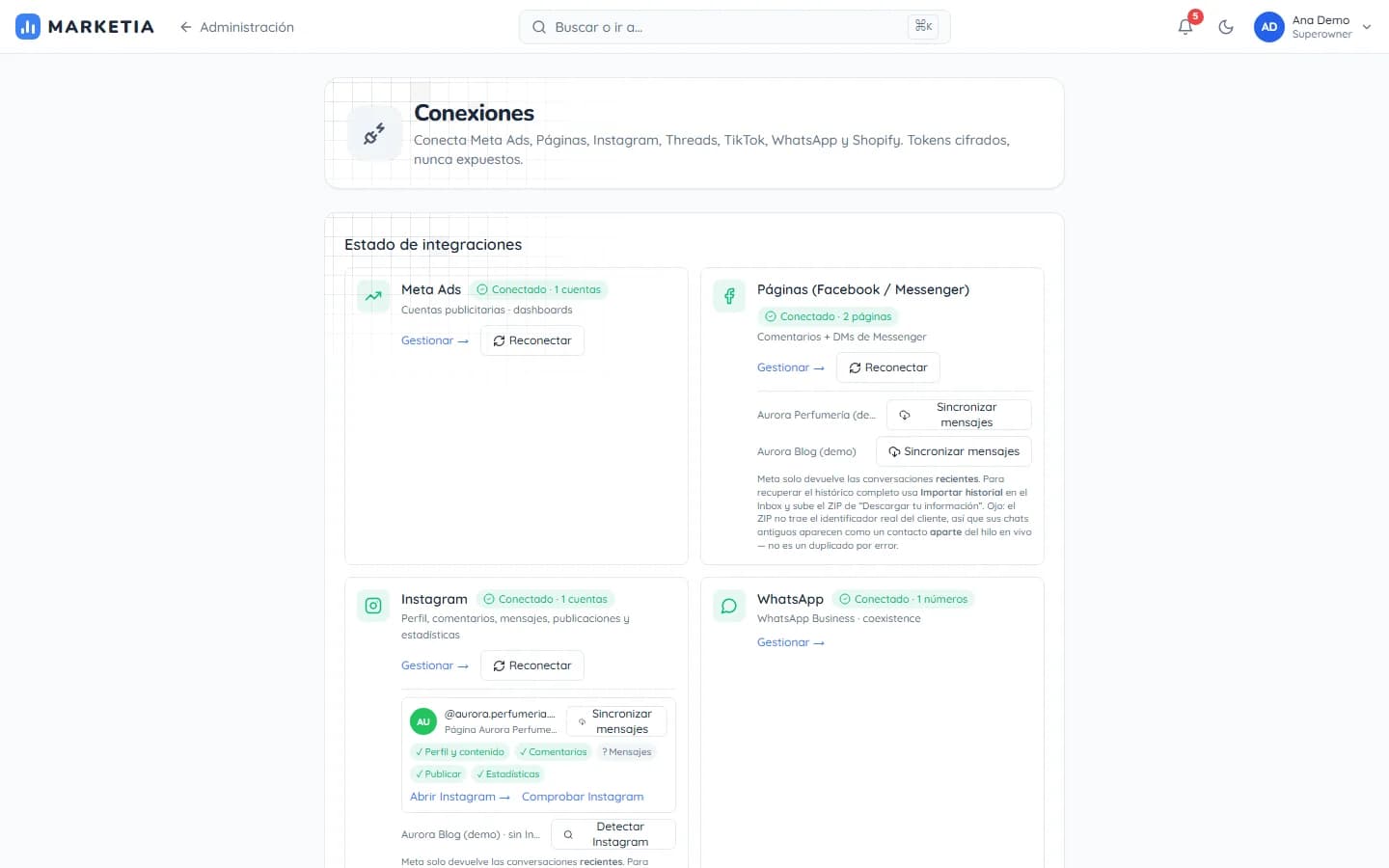Click the Comentarios permission chip

(553, 752)
